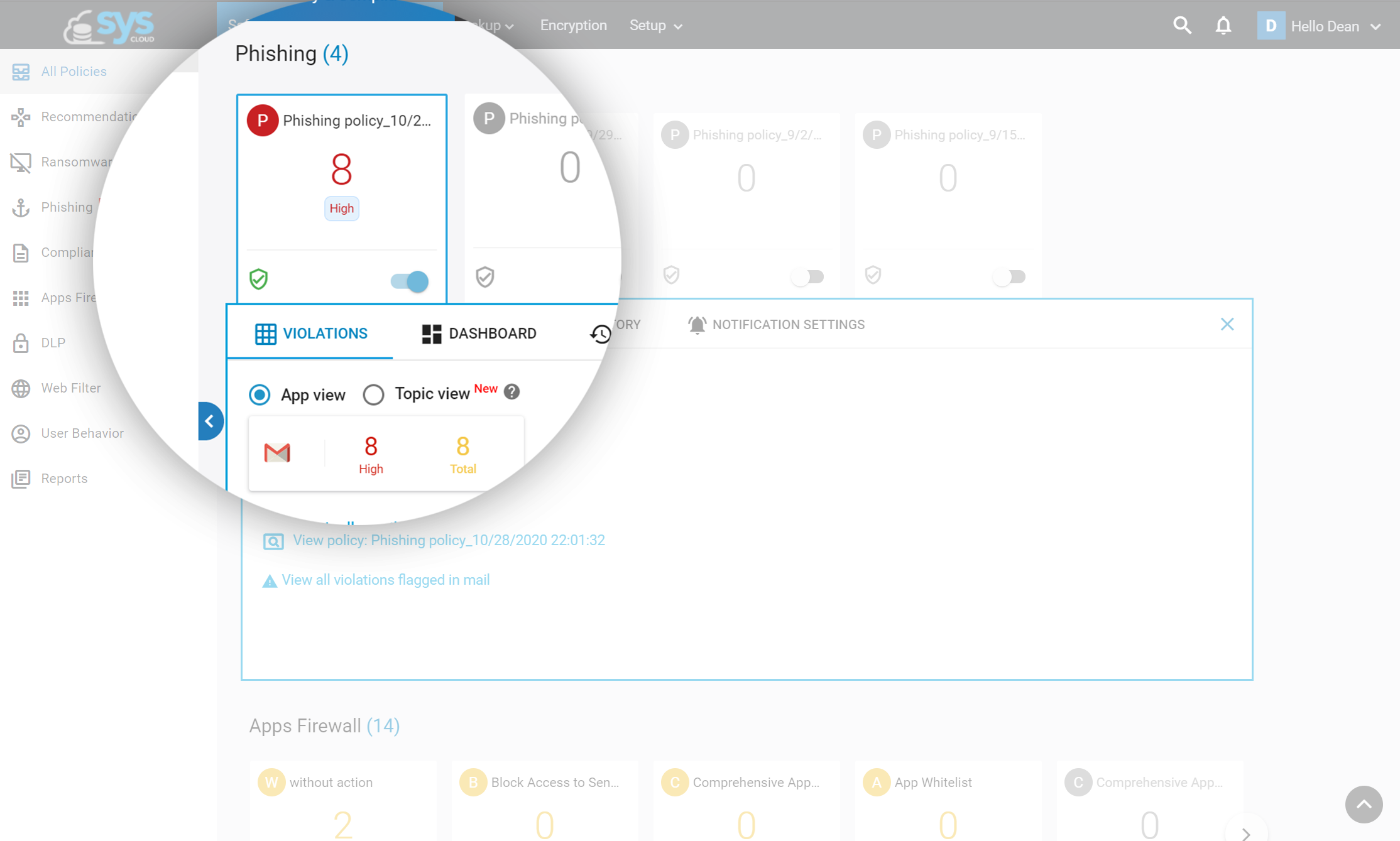Collapse the sidebar with the chevron arrow
This screenshot has width=1400, height=841.
(x=210, y=421)
